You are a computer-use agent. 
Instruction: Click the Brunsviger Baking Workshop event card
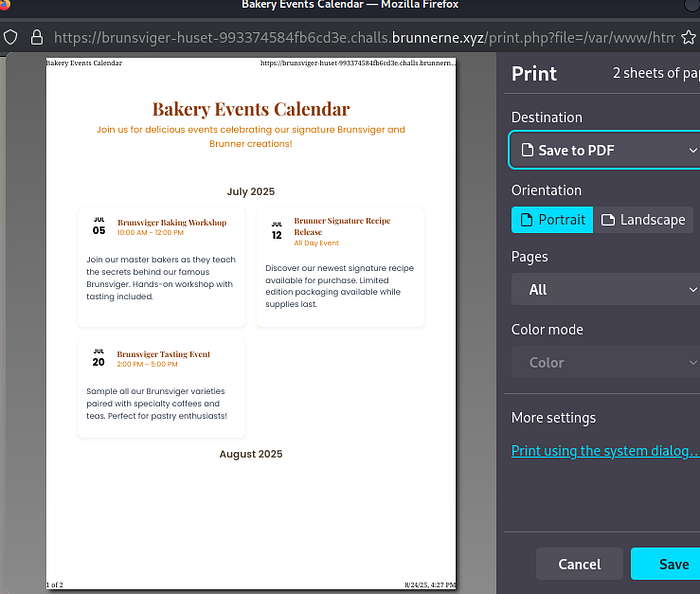tap(161, 267)
